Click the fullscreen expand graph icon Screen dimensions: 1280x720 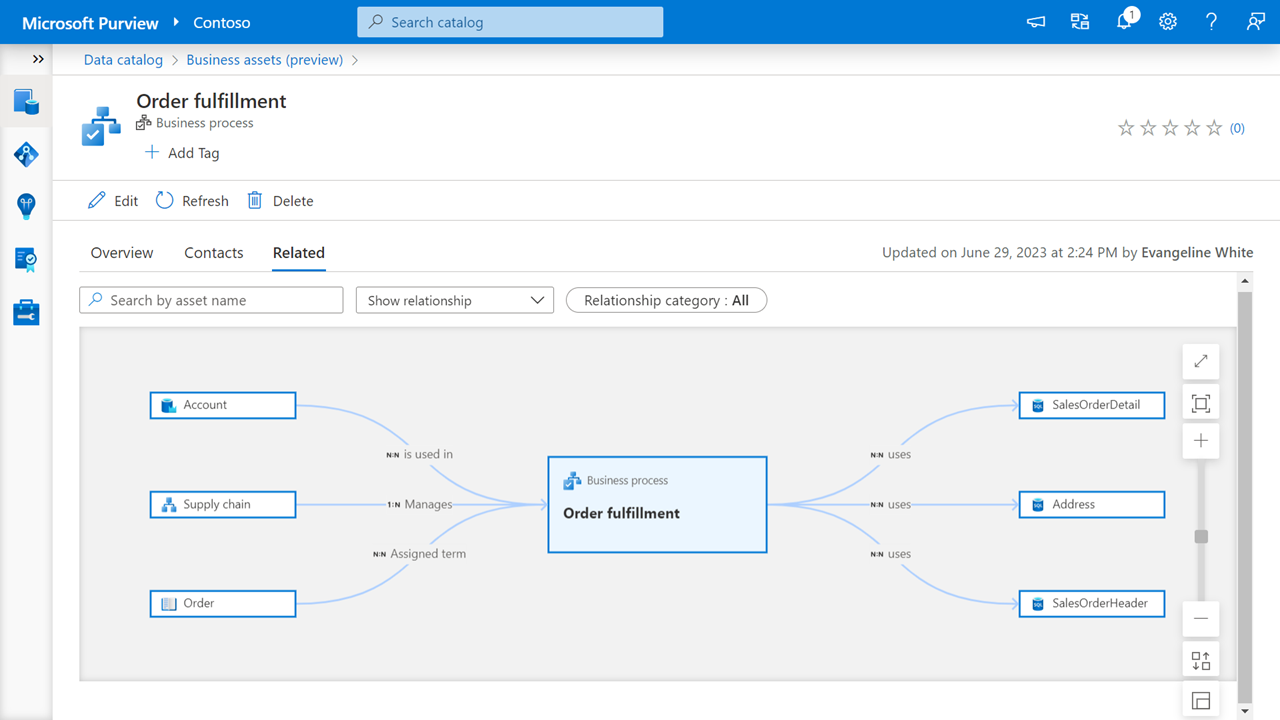click(1200, 361)
